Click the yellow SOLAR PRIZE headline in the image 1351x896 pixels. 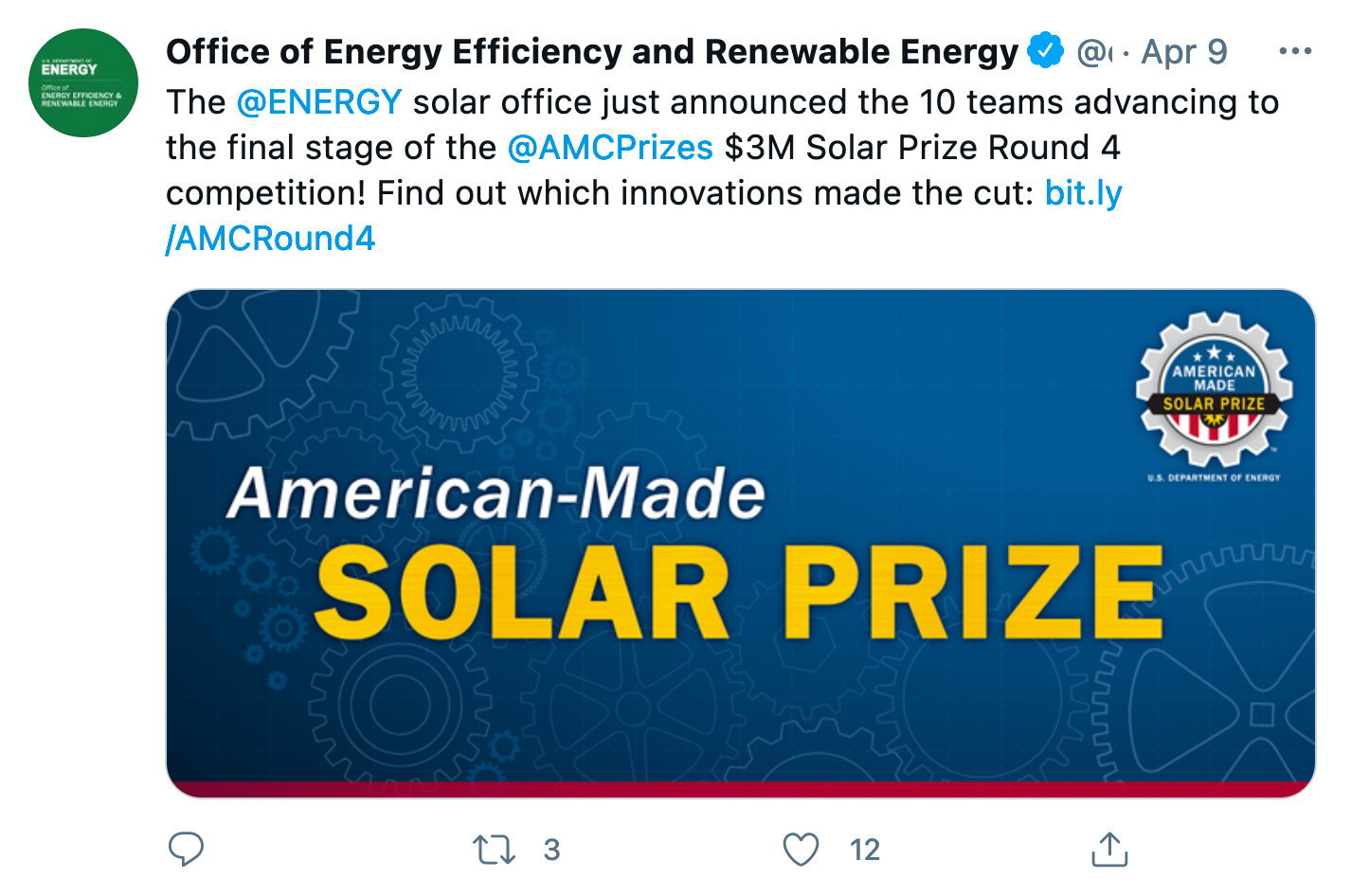(739, 593)
